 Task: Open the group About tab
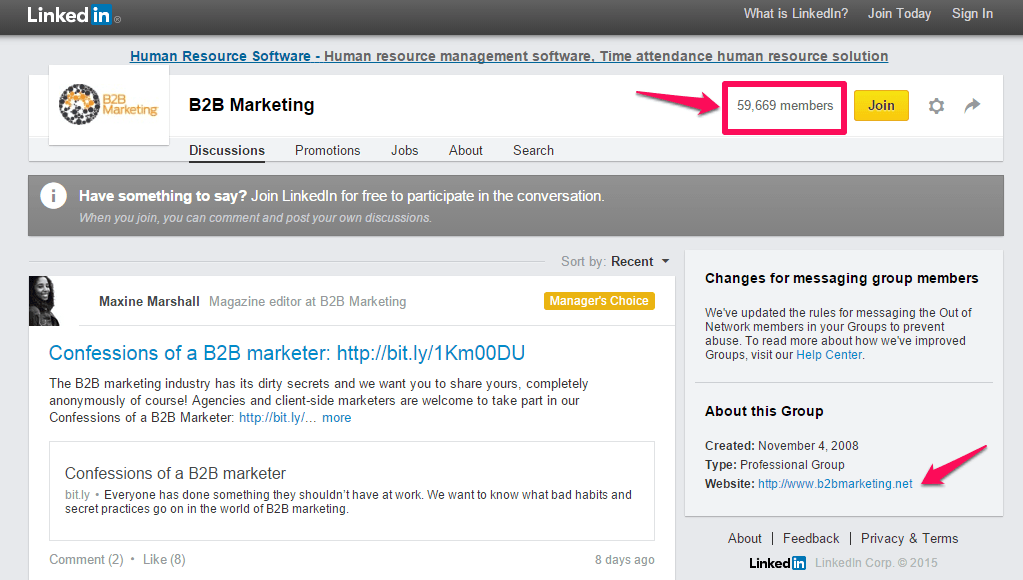click(466, 151)
